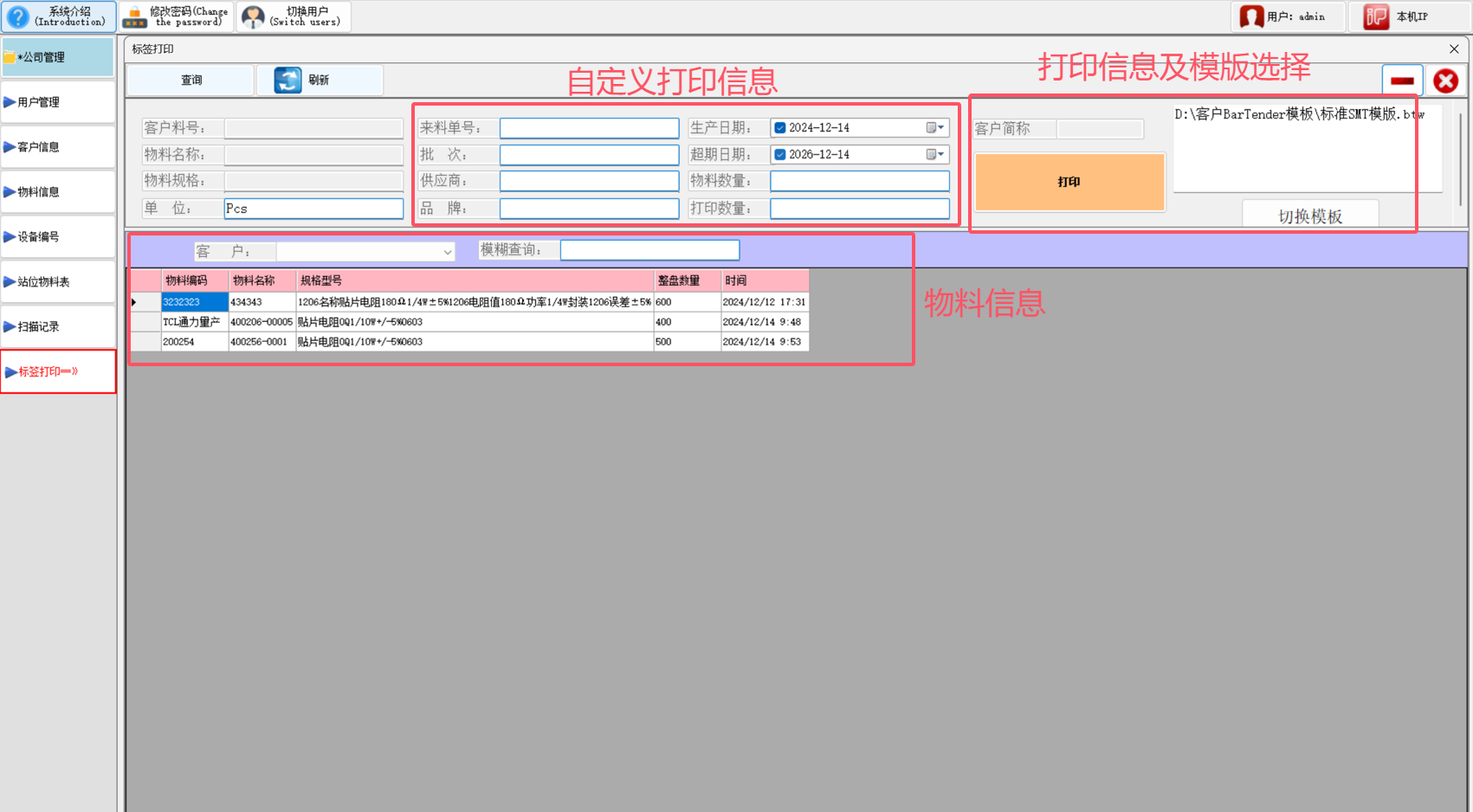
Task: Toggle the expiry date checkbox 2026-12-14
Action: tap(780, 155)
